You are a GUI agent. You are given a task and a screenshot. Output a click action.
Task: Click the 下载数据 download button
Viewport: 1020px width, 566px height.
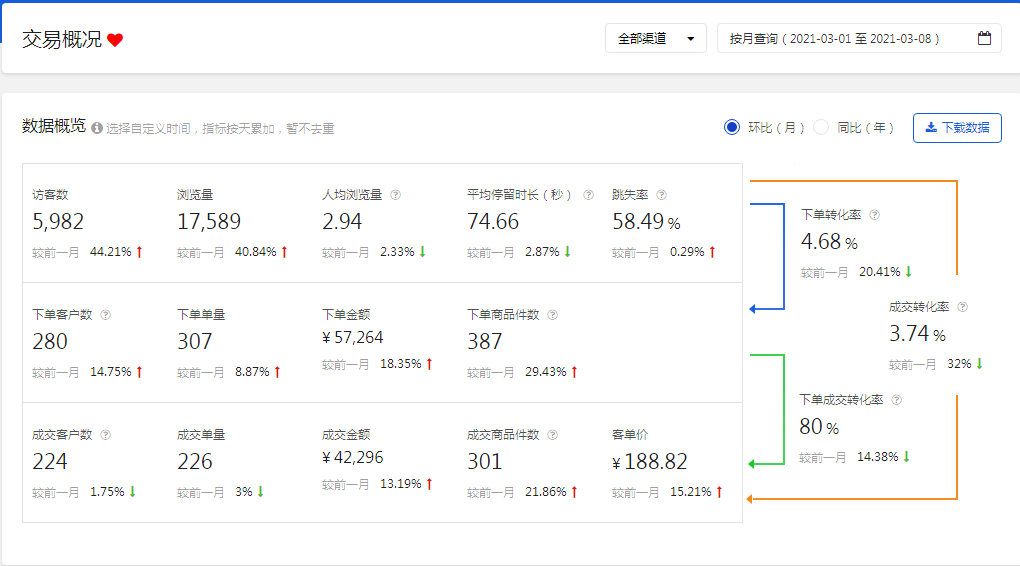click(957, 128)
